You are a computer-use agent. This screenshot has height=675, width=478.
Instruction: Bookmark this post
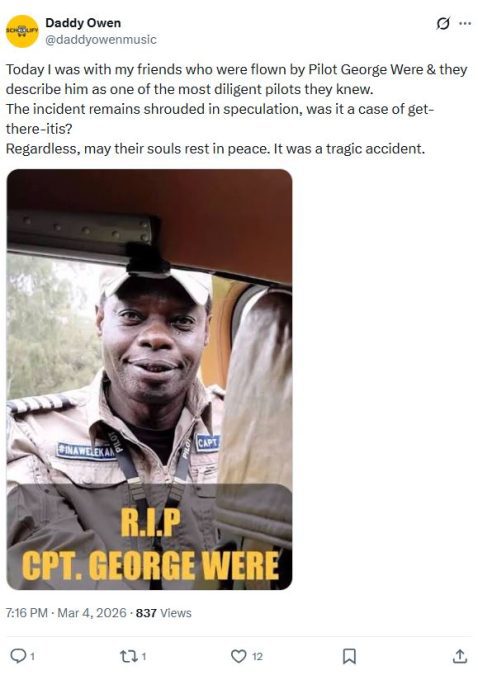tap(349, 656)
